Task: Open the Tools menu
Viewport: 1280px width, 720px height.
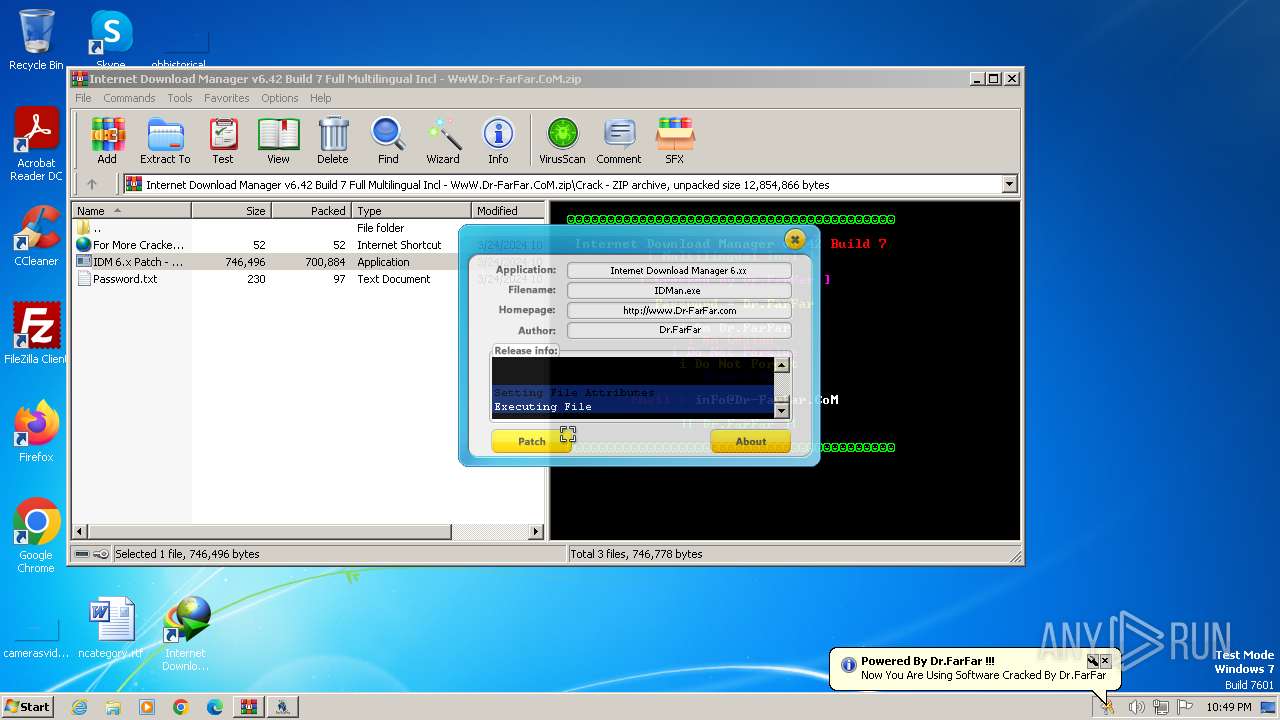Action: pos(180,98)
